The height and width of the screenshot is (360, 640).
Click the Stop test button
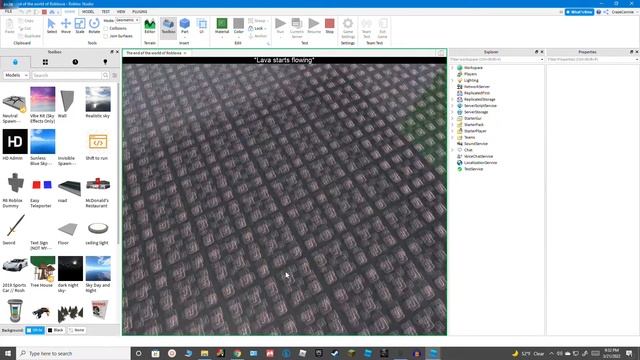tap(330, 26)
